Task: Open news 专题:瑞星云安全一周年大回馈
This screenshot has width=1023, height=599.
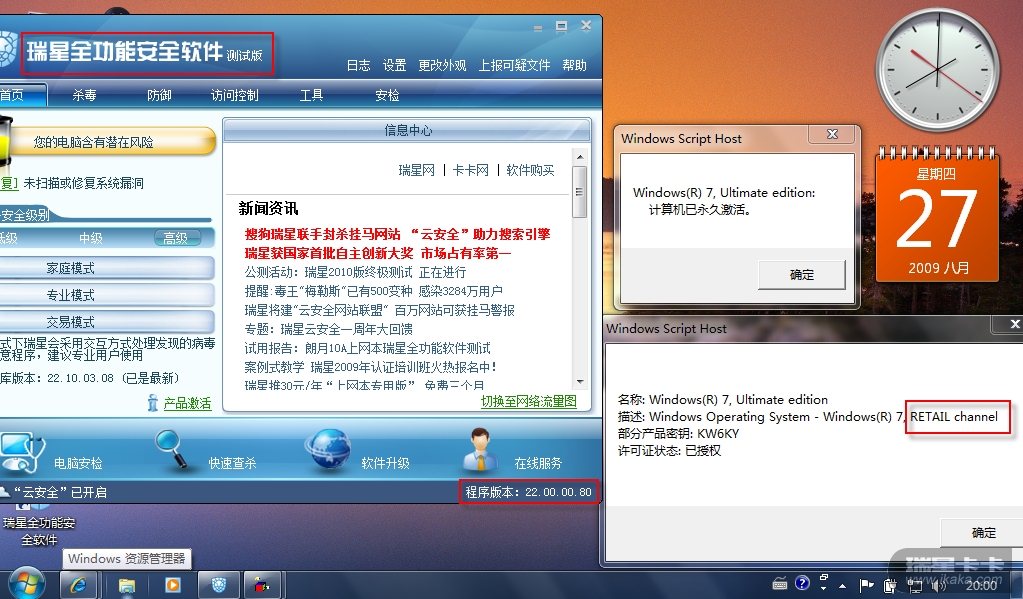Action: coord(328,329)
